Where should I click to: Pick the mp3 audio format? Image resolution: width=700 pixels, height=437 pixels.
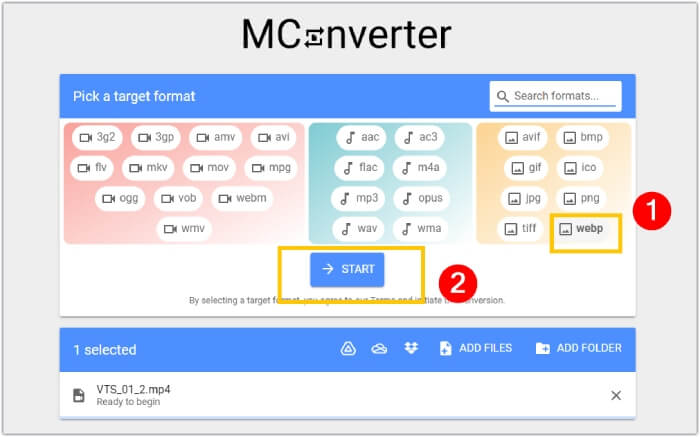358,198
